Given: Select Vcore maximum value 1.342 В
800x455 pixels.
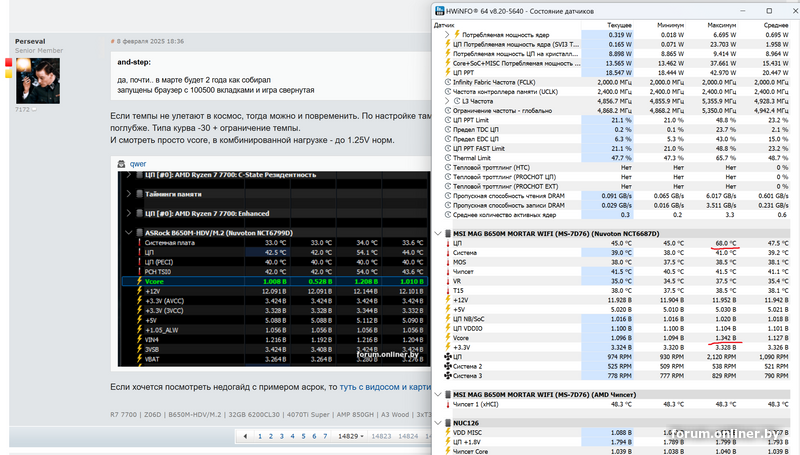Looking at the screenshot, I should click(726, 338).
